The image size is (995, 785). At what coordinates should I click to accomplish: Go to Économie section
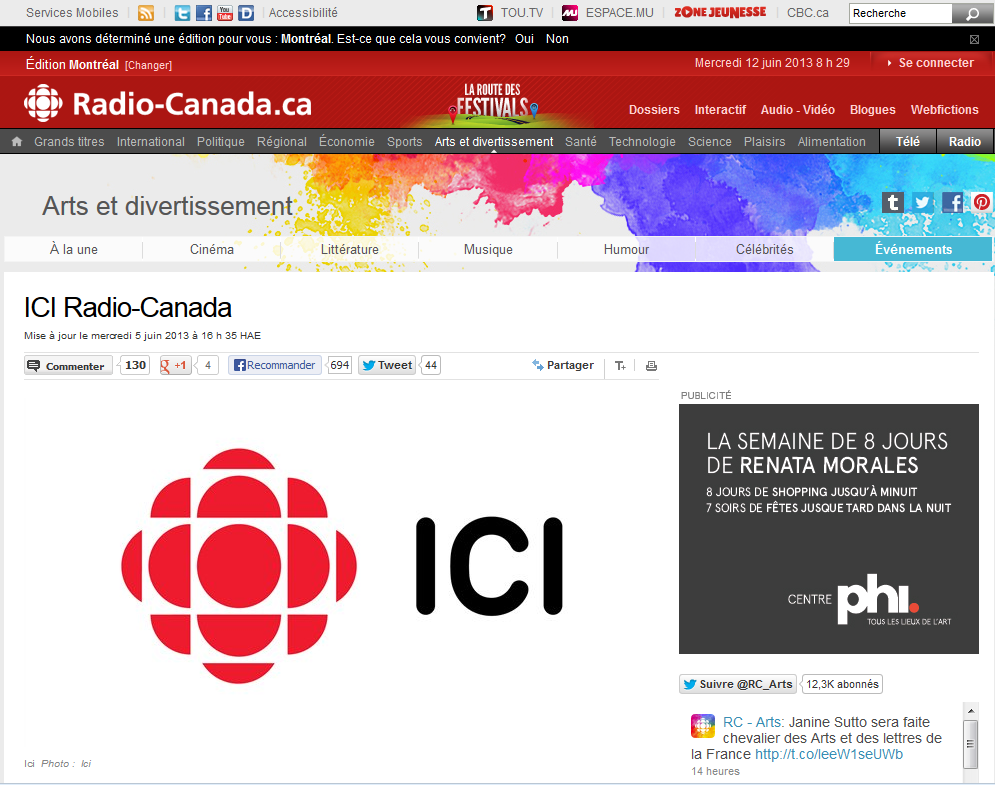tap(346, 142)
